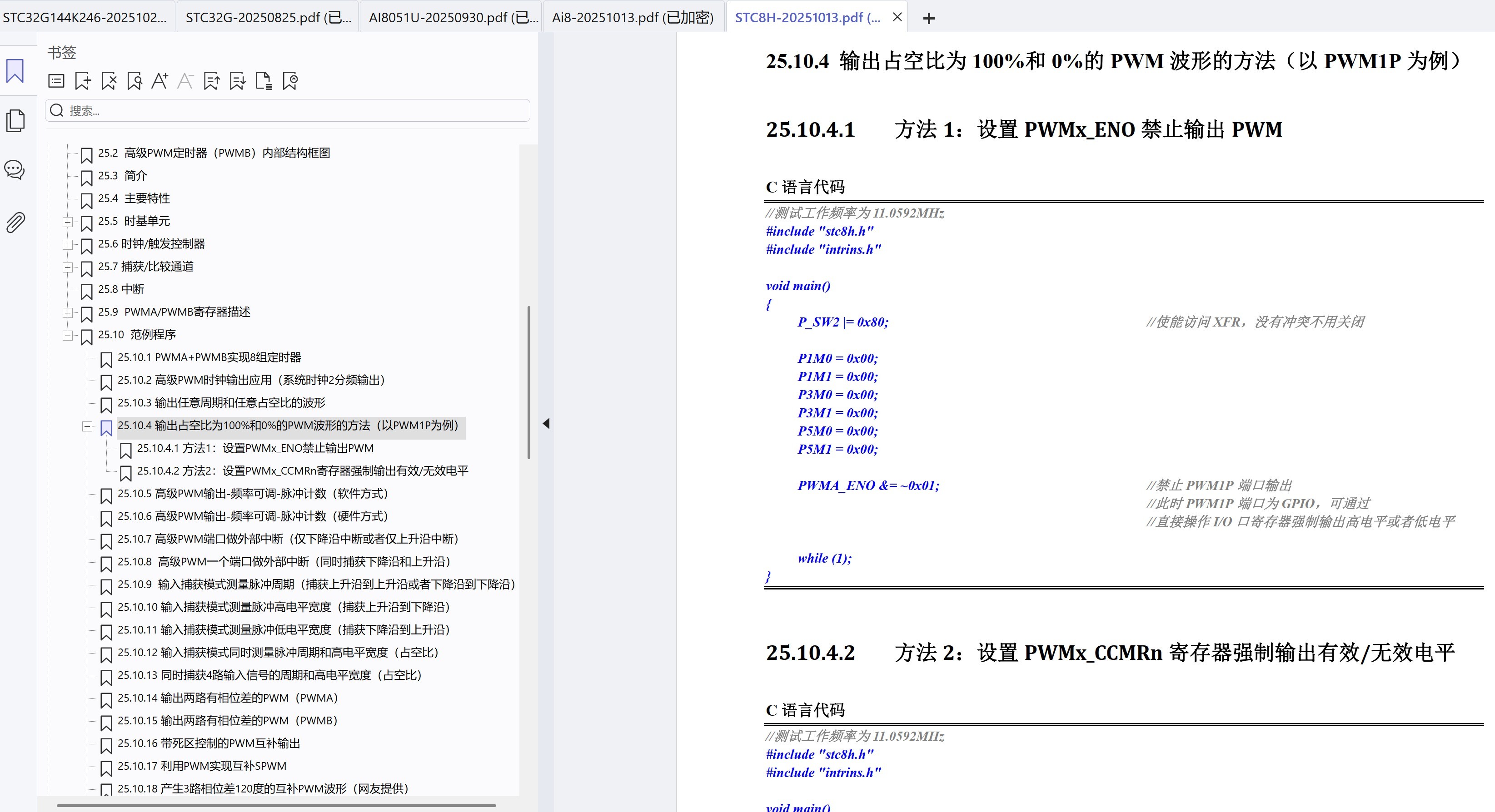
Task: Locate current page in bookmarks
Action: (x=134, y=81)
